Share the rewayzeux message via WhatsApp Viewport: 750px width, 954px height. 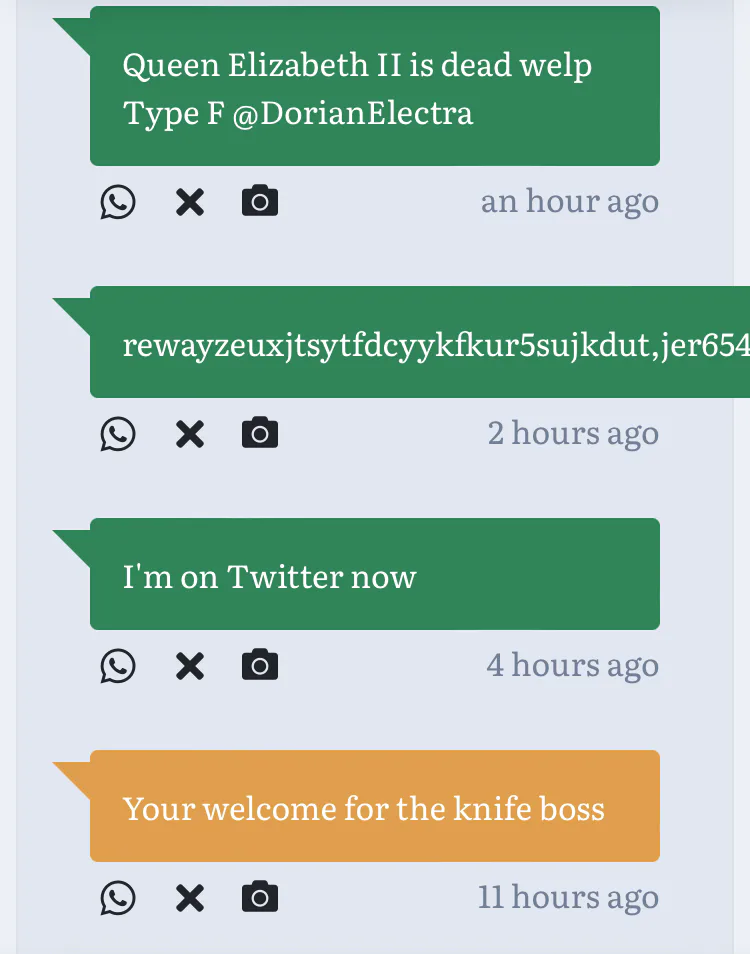click(118, 434)
